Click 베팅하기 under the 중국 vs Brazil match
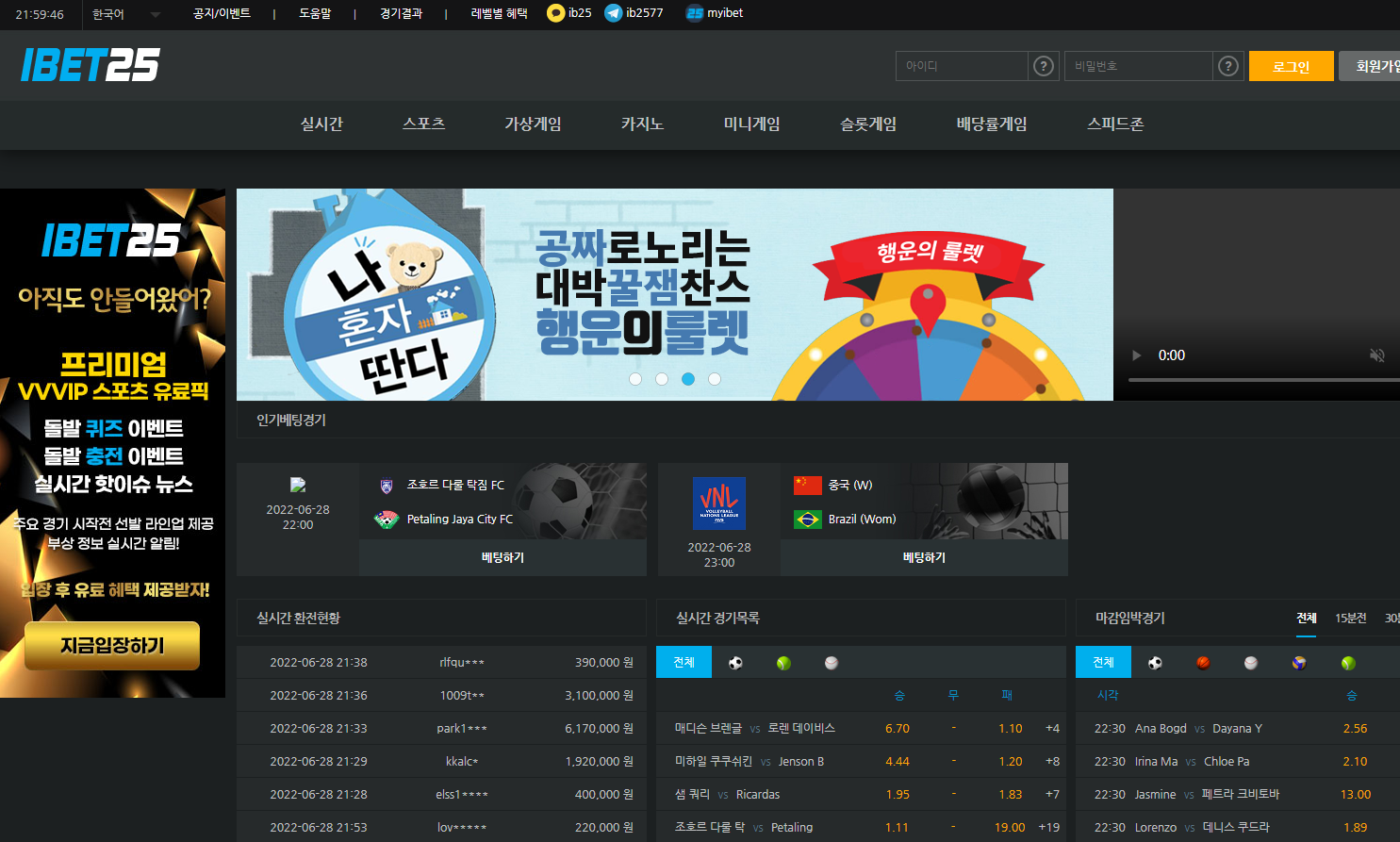Screen dimensions: 1400x842 point(924,557)
